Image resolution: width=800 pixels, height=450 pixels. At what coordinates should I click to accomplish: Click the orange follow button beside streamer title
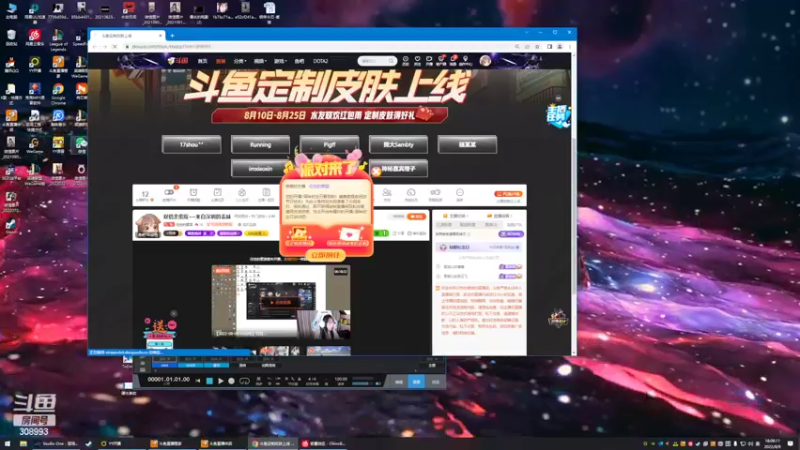[417, 216]
